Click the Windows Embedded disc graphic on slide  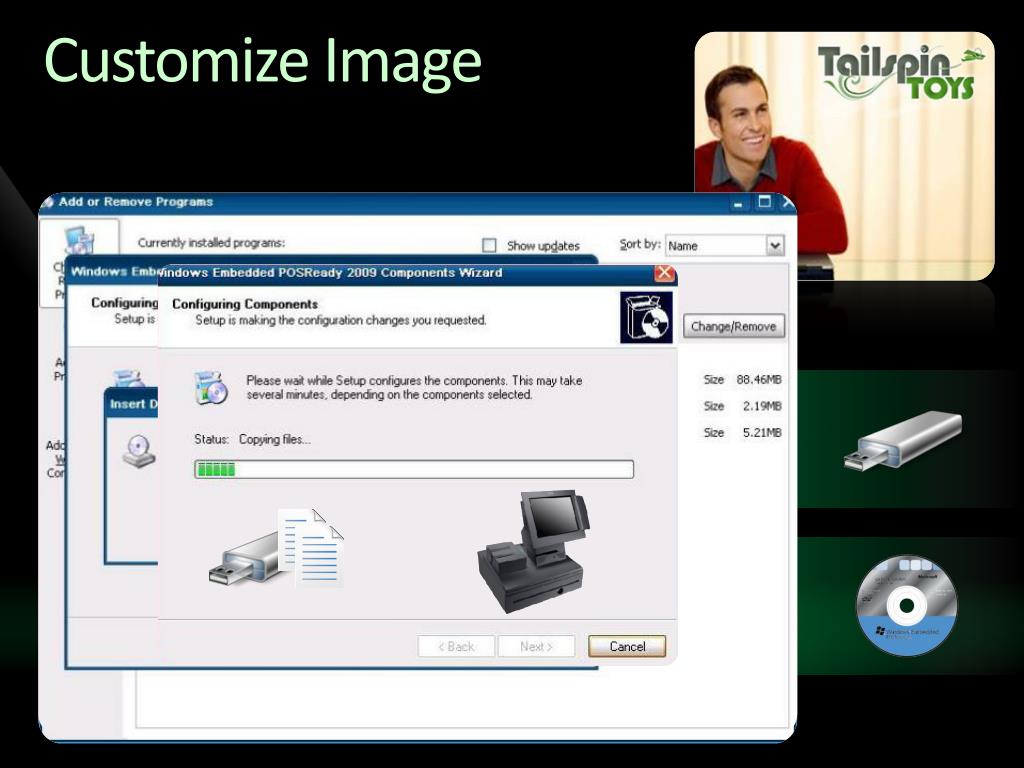point(906,606)
